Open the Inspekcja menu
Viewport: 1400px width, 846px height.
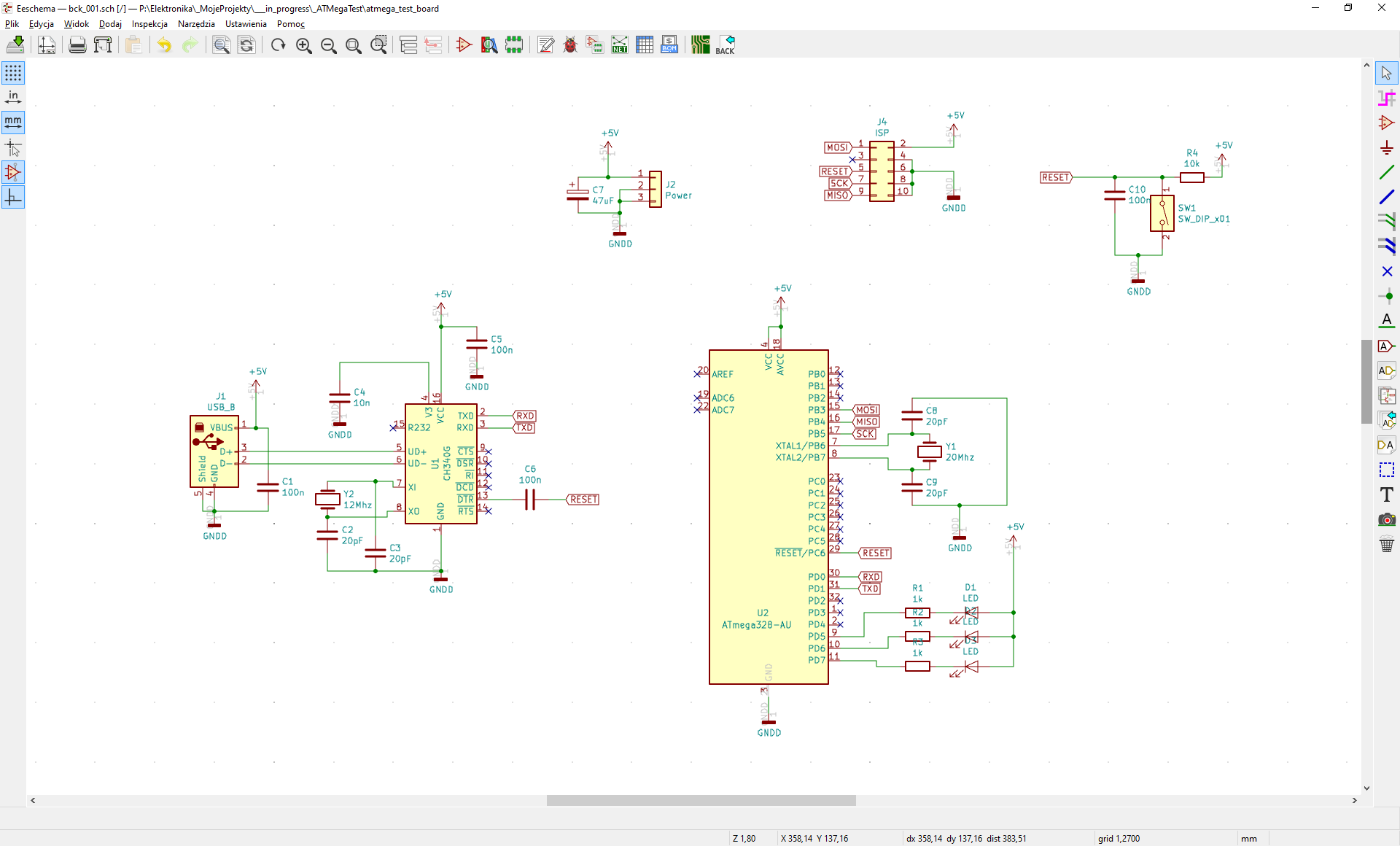point(149,24)
